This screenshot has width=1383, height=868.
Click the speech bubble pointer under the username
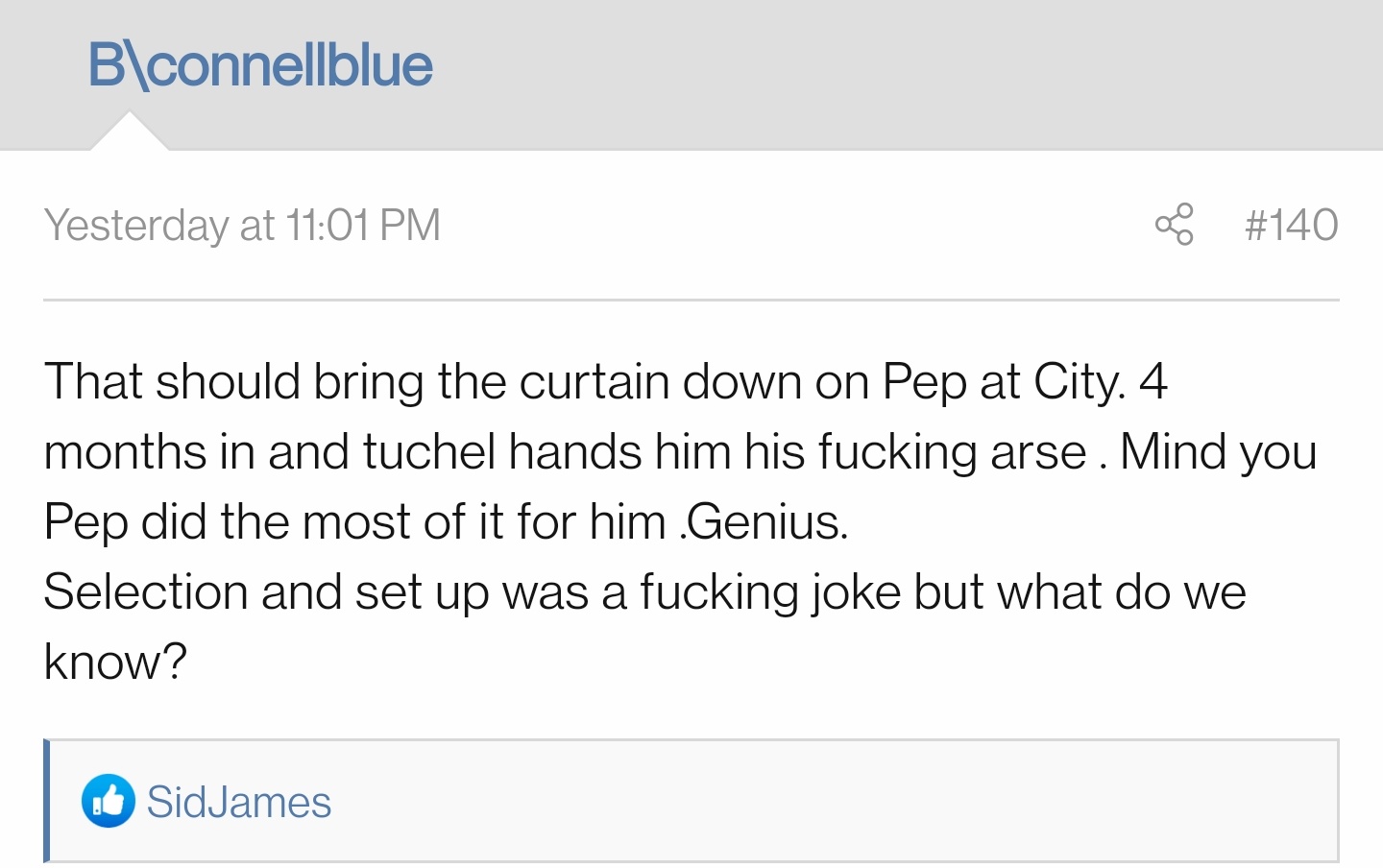coord(129,132)
